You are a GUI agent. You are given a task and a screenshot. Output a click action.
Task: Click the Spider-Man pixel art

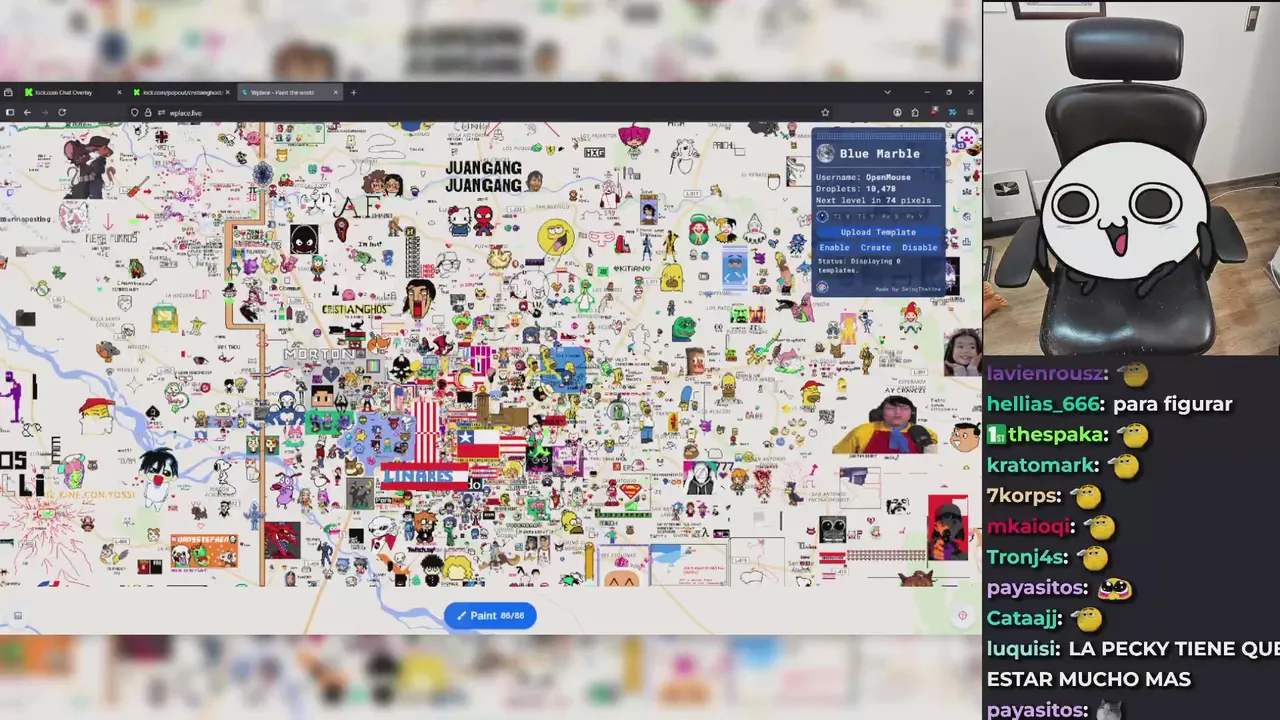pos(483,220)
